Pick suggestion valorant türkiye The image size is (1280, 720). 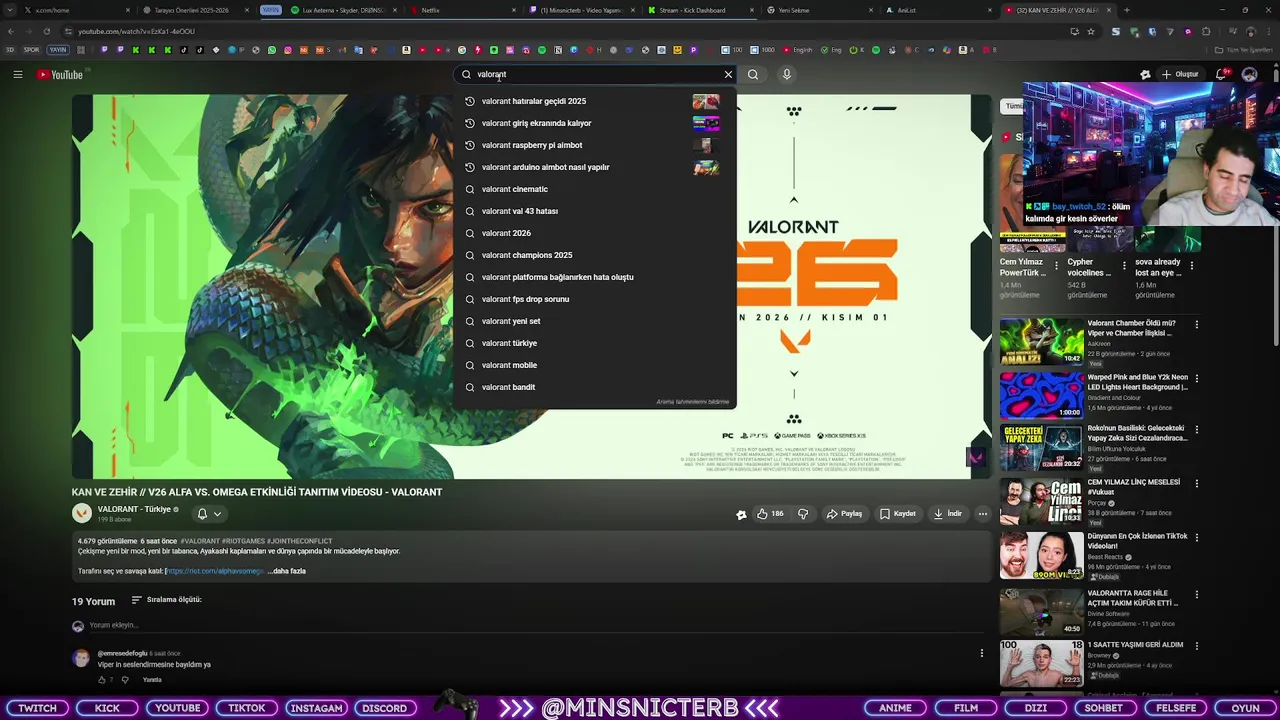point(594,343)
